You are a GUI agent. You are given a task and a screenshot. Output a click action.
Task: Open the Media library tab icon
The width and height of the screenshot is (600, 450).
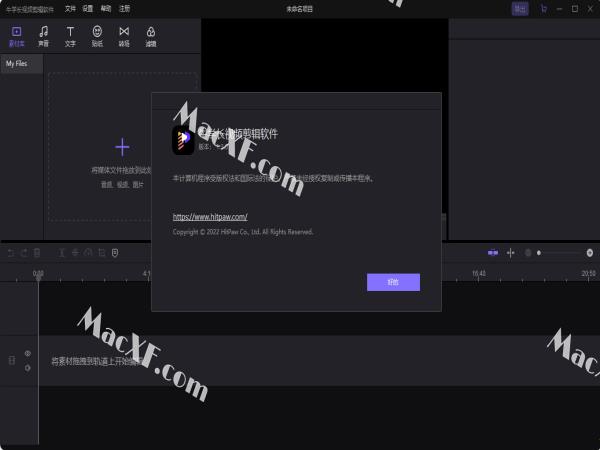(16, 36)
